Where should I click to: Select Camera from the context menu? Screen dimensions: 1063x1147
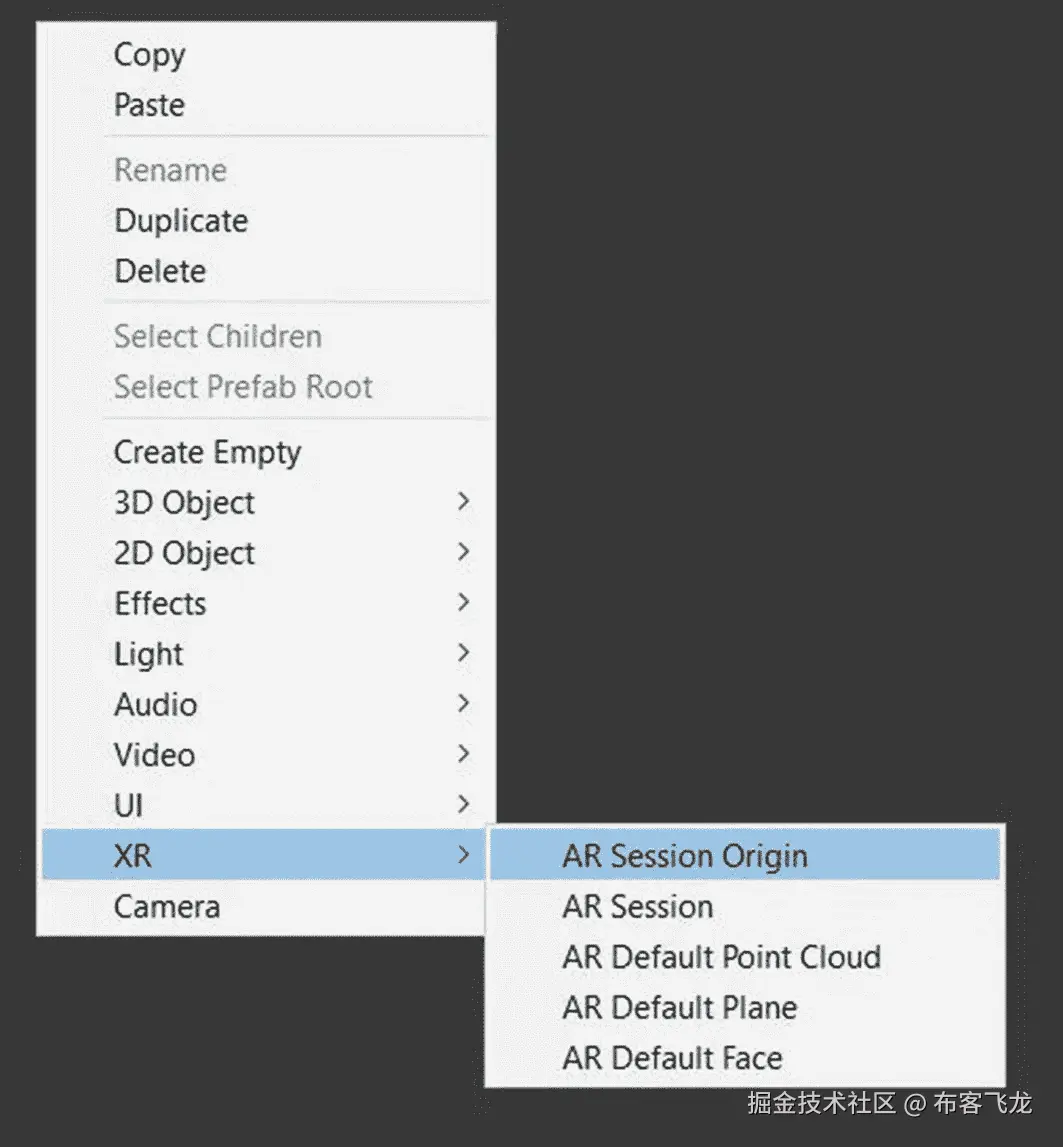[167, 907]
